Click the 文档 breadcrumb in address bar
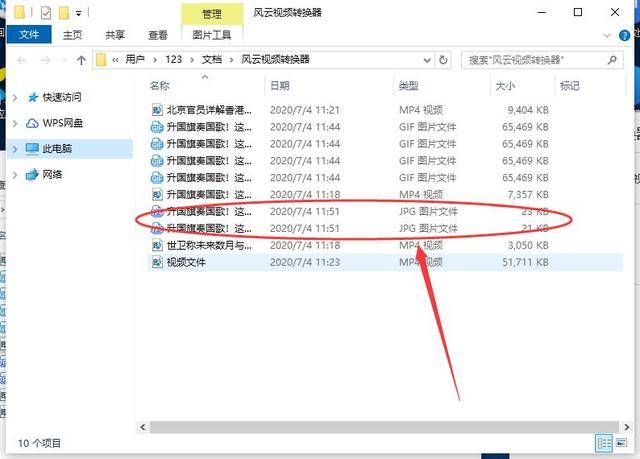The height and width of the screenshot is (459, 640). point(212,60)
